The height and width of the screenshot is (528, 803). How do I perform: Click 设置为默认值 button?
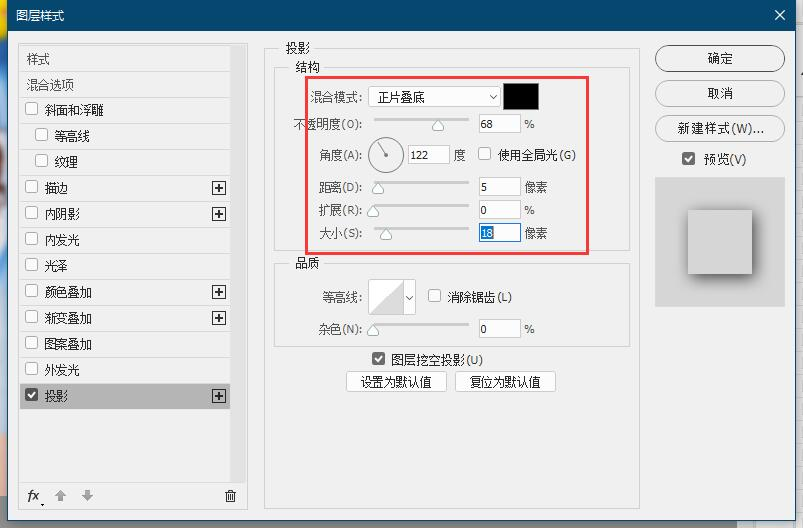click(396, 382)
